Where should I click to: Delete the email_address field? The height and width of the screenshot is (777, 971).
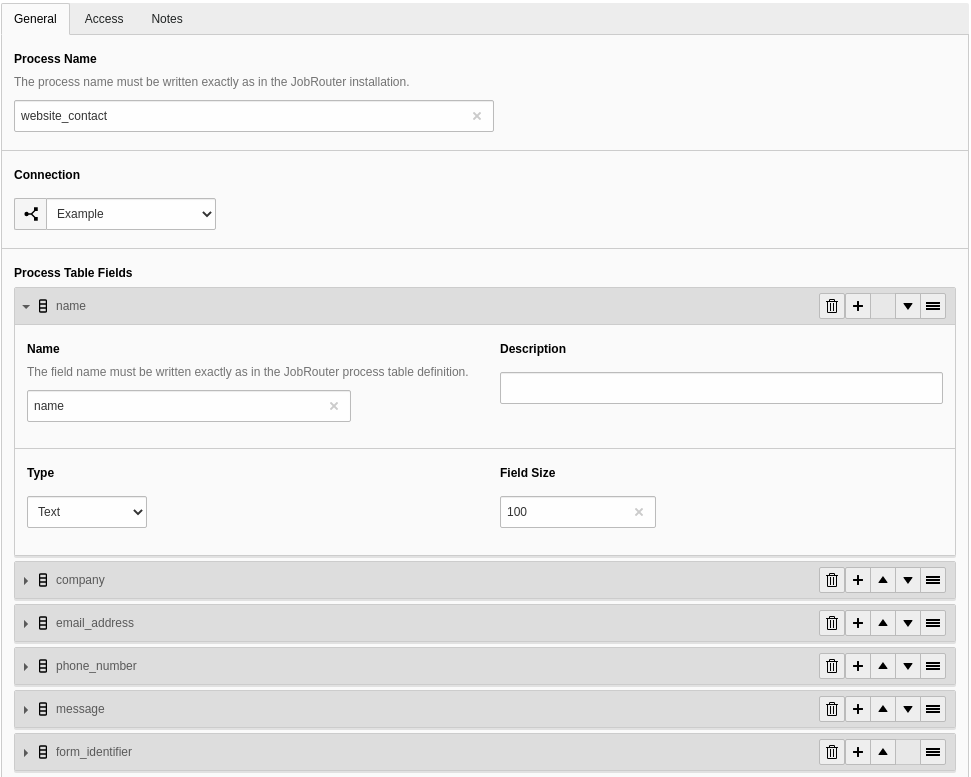[x=832, y=623]
